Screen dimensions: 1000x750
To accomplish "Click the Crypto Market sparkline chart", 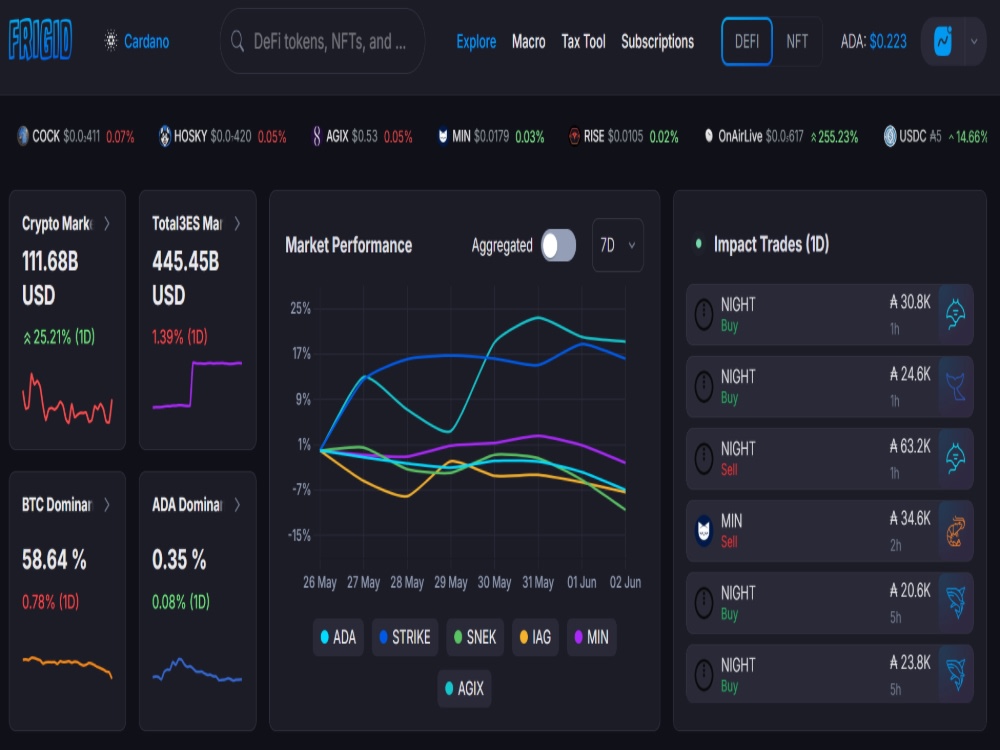I will [x=68, y=399].
